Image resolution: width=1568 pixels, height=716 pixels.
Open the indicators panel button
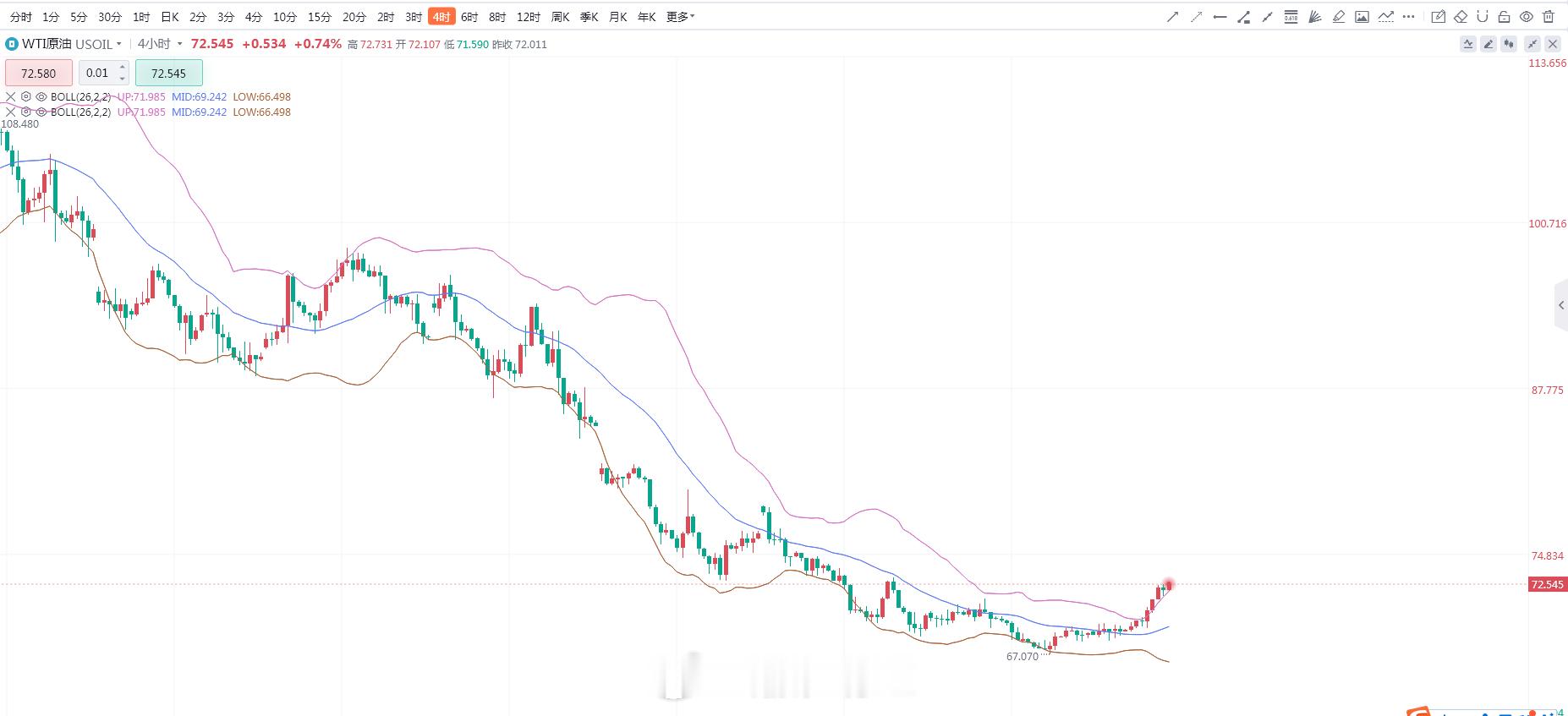click(1467, 44)
